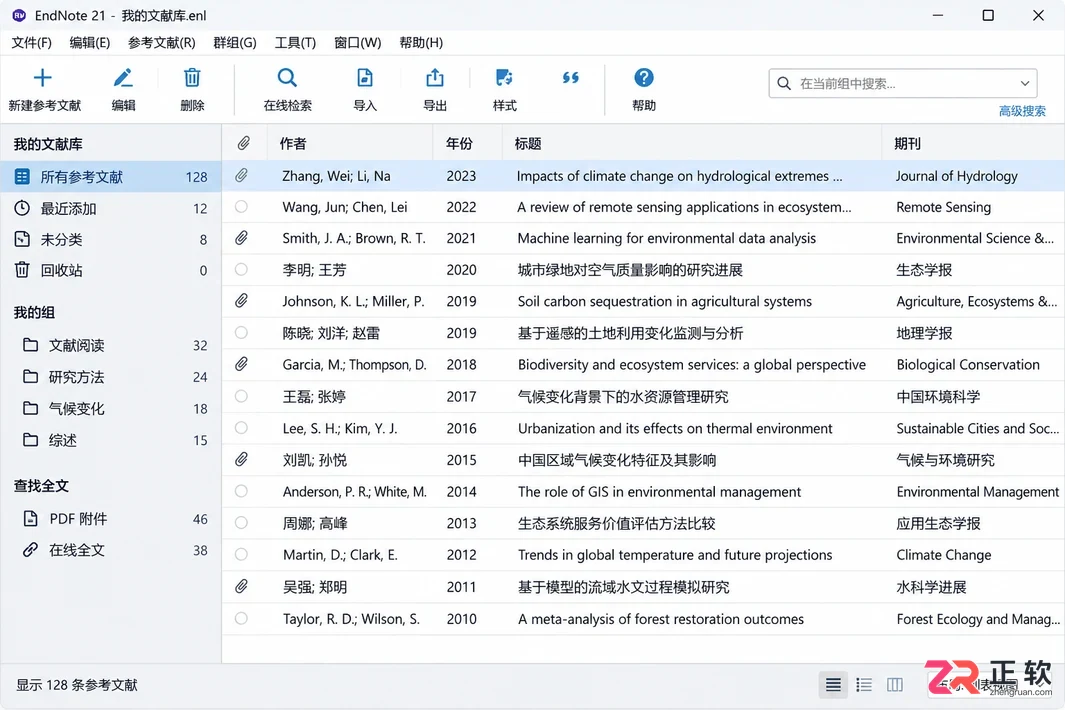Click the 高级搜索 link

click(x=1022, y=111)
